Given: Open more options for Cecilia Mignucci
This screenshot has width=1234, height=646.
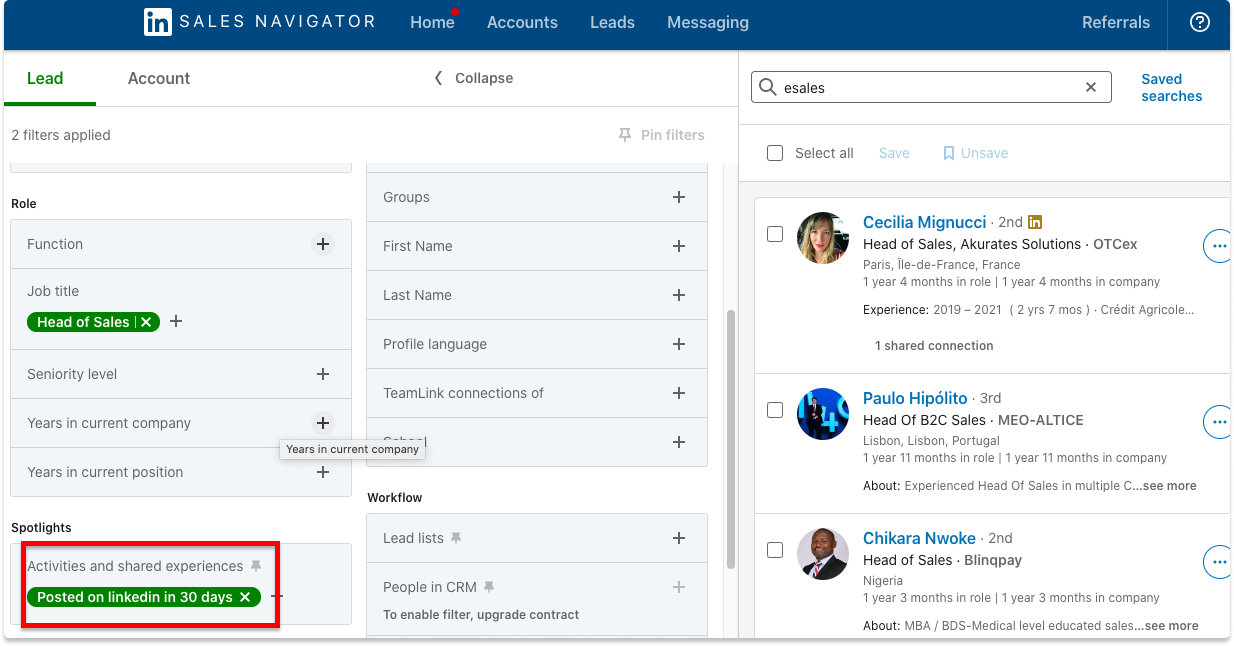Looking at the screenshot, I should (1218, 245).
